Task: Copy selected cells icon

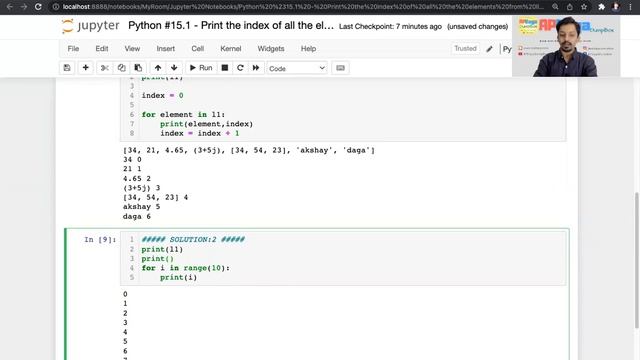Action: click(x=121, y=68)
